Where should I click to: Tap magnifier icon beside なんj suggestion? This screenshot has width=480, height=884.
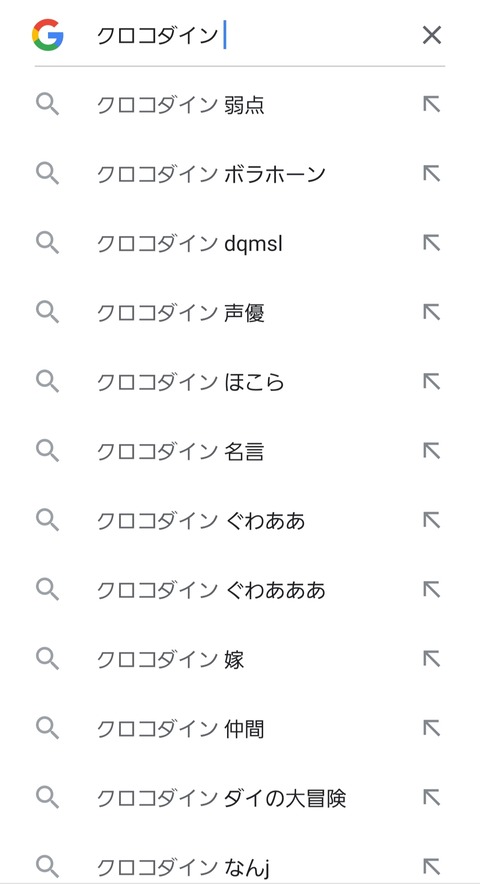[x=47, y=867]
